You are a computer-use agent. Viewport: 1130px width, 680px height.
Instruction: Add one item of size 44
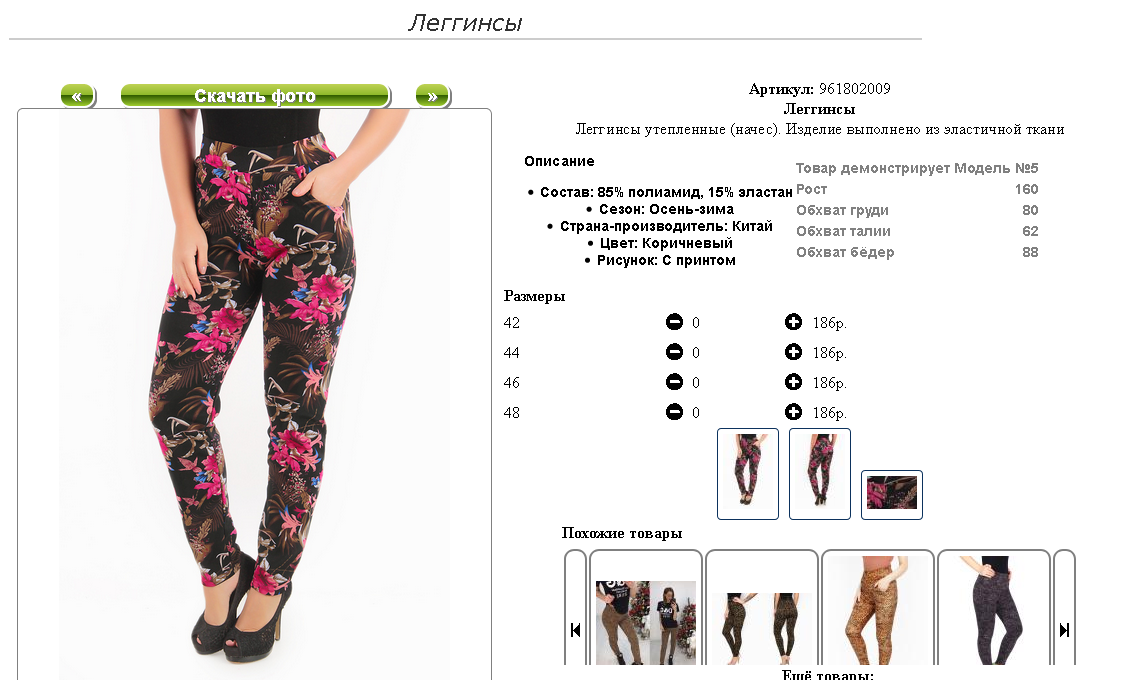pos(793,352)
